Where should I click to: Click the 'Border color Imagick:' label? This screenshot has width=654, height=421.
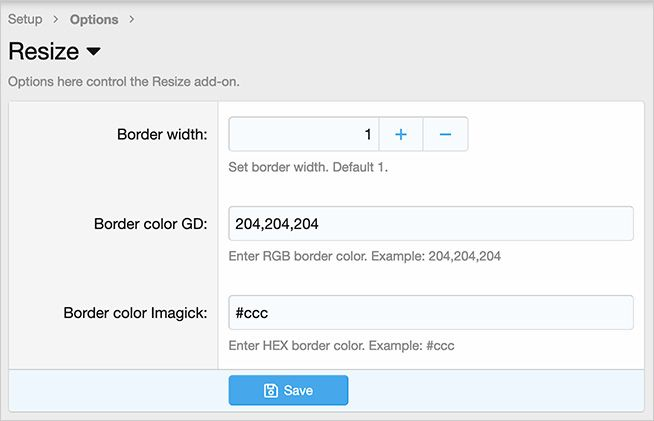point(135,313)
